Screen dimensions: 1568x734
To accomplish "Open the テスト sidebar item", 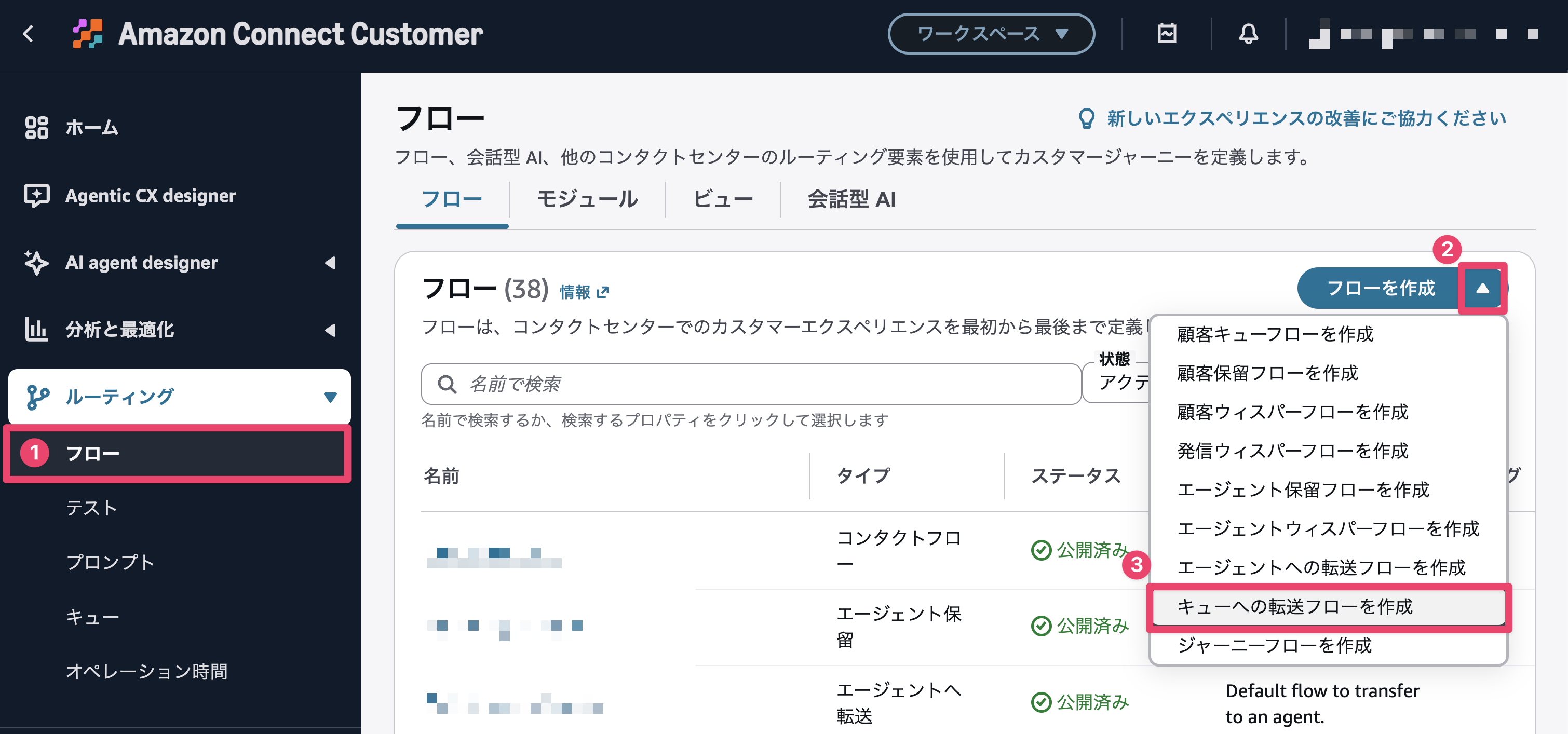I will (91, 508).
